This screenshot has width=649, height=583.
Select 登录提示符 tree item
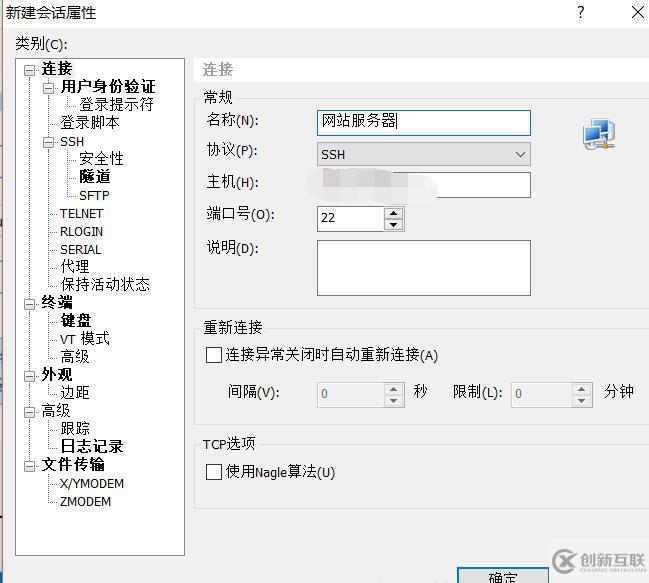click(x=116, y=104)
